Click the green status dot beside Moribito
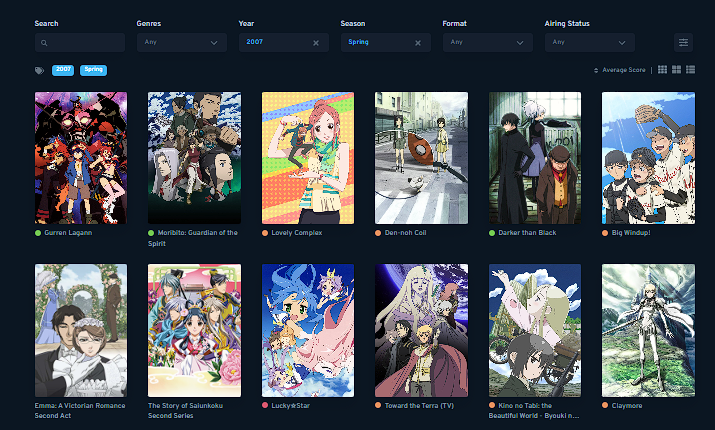 click(x=151, y=233)
